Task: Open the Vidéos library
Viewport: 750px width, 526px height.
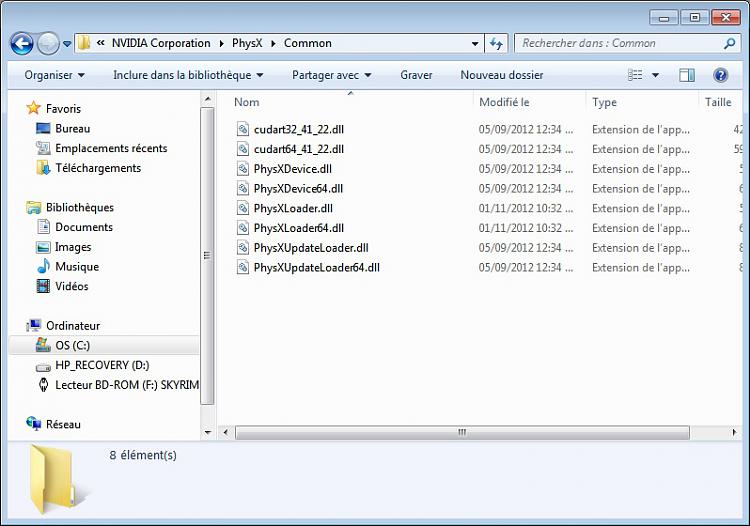Action: tap(72, 286)
